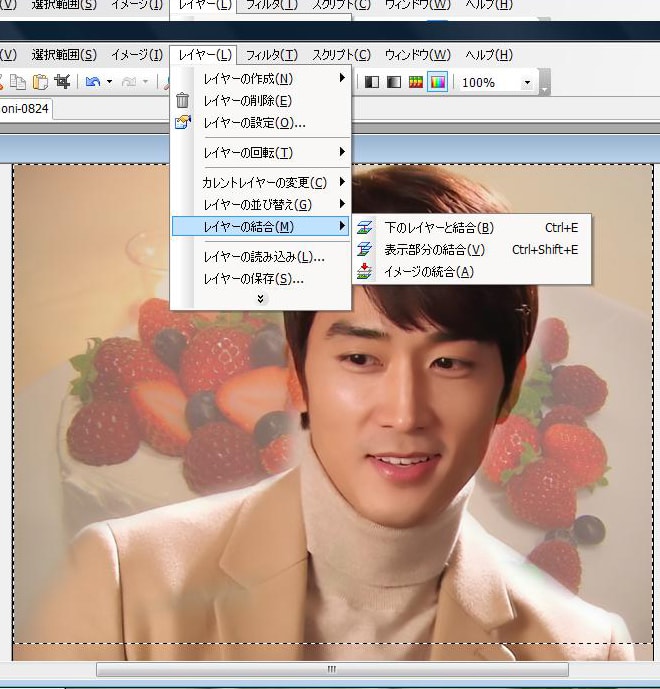Open the dropdown arrow beside Undo
This screenshot has width=660, height=689.
[x=108, y=82]
